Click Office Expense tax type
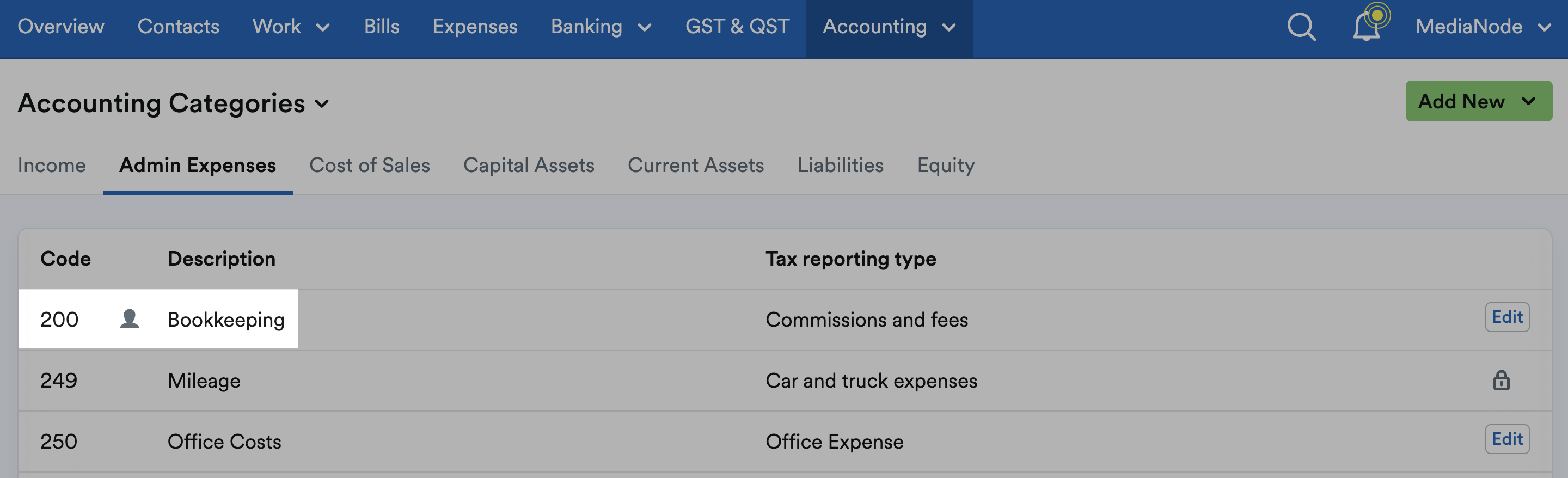The image size is (1568, 478). (x=834, y=441)
